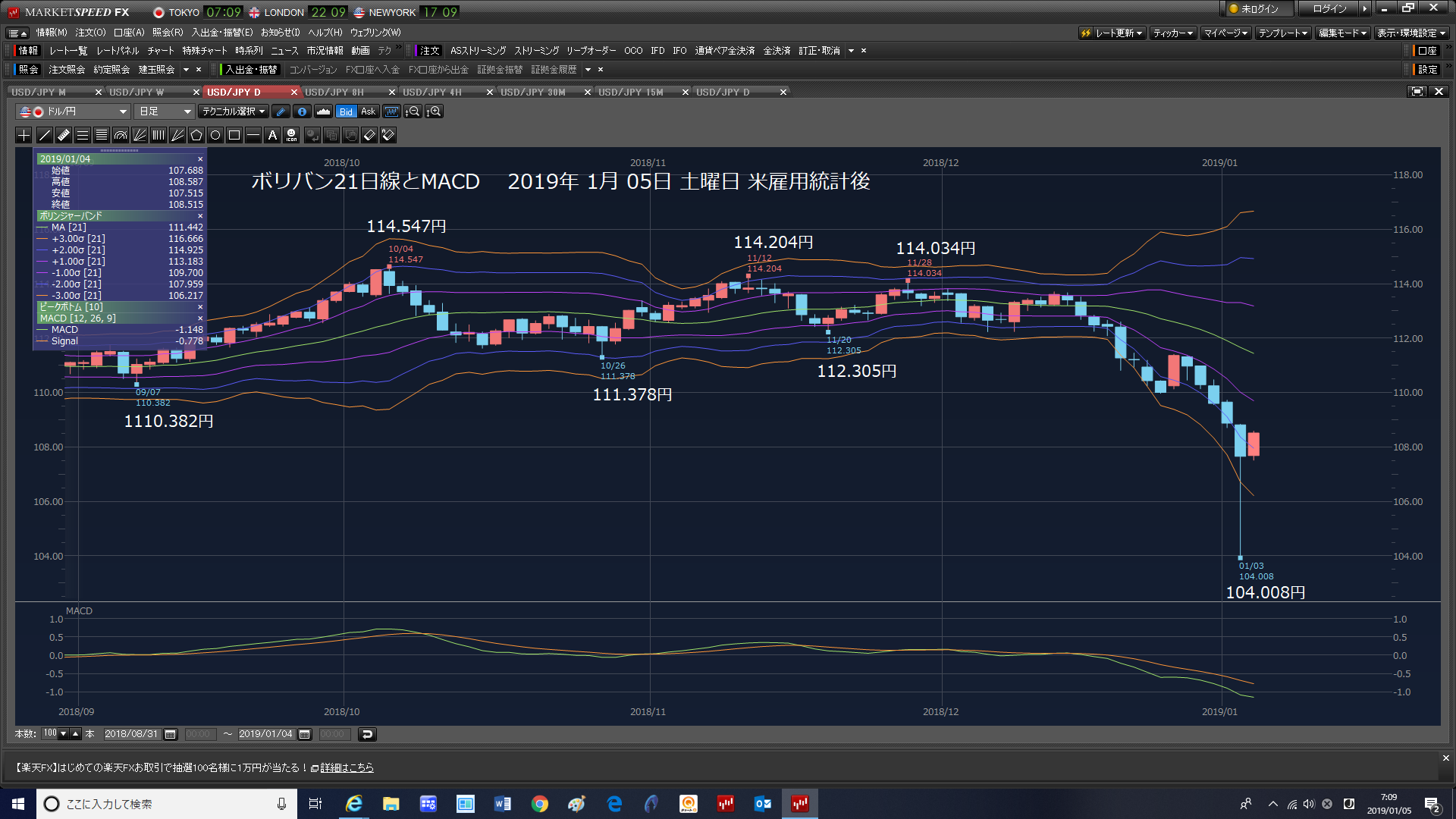Open the bar count 100 dropdown
Image resolution: width=1456 pixels, height=819 pixels.
(64, 734)
